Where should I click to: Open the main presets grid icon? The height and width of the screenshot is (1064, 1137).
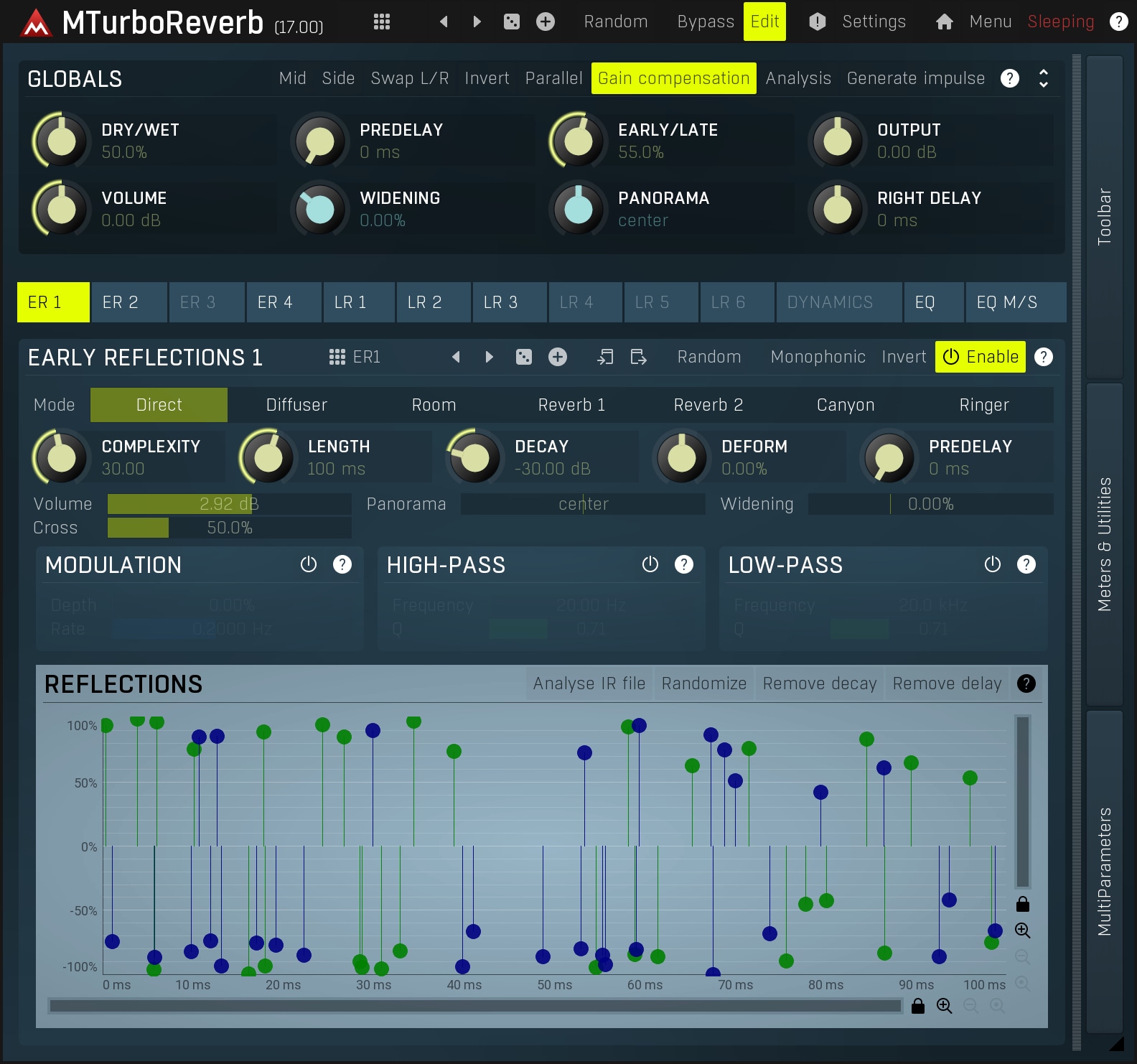pyautogui.click(x=382, y=22)
